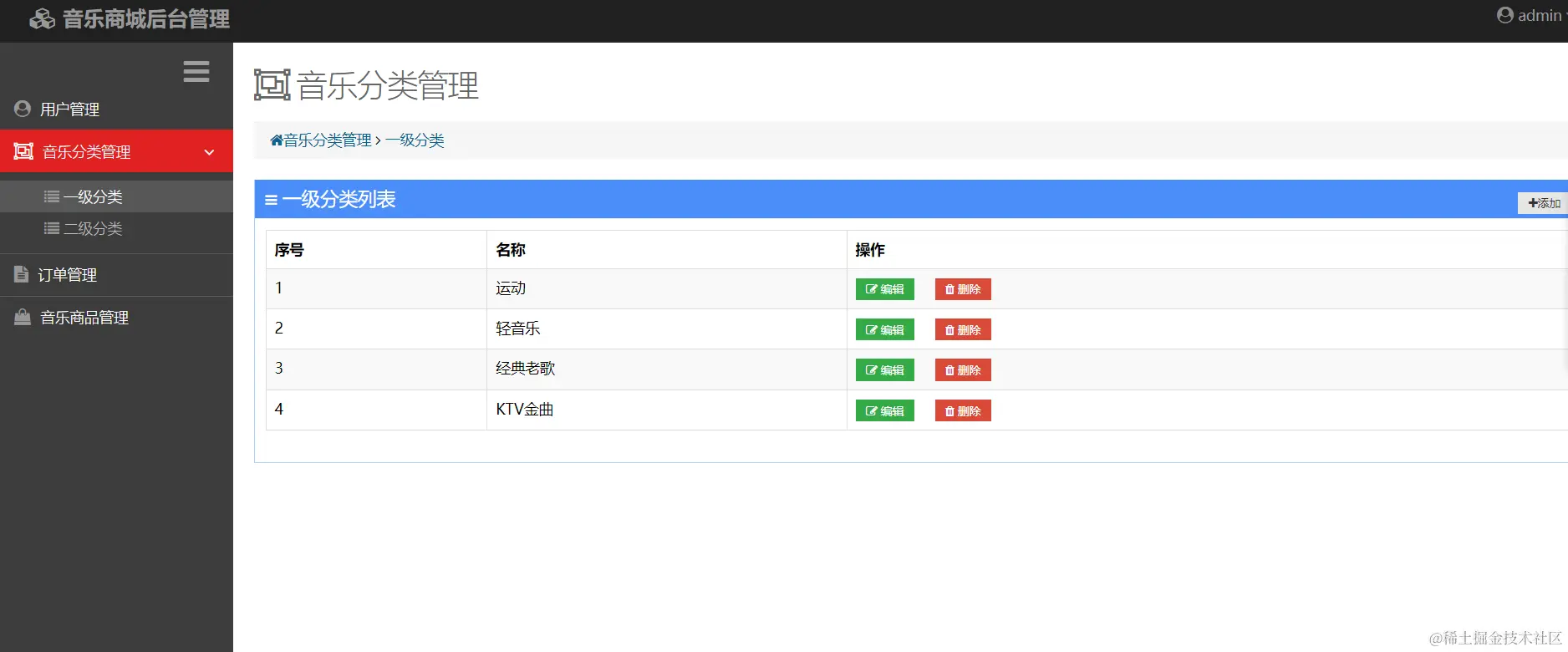Edit the 经典老歌 category
Image resolution: width=1568 pixels, height=652 pixels.
tap(885, 370)
